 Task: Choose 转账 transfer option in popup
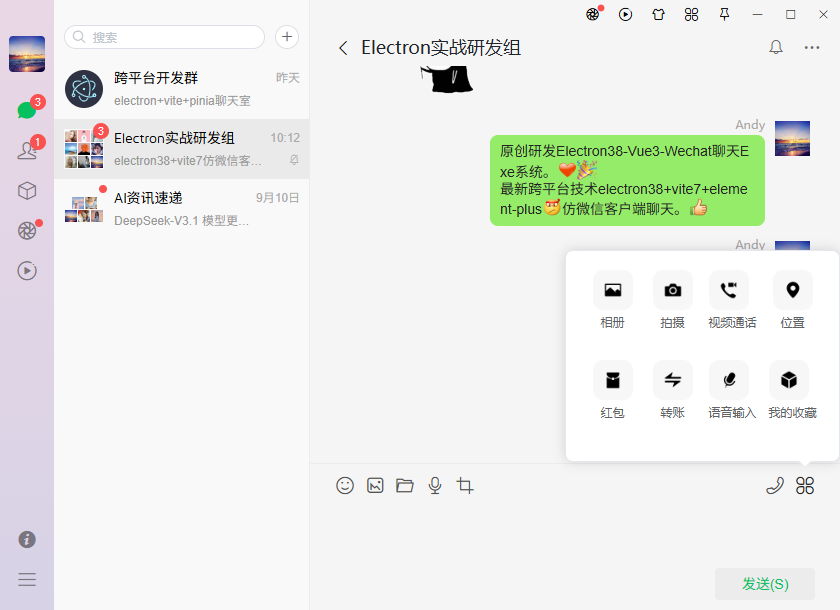[x=673, y=390]
